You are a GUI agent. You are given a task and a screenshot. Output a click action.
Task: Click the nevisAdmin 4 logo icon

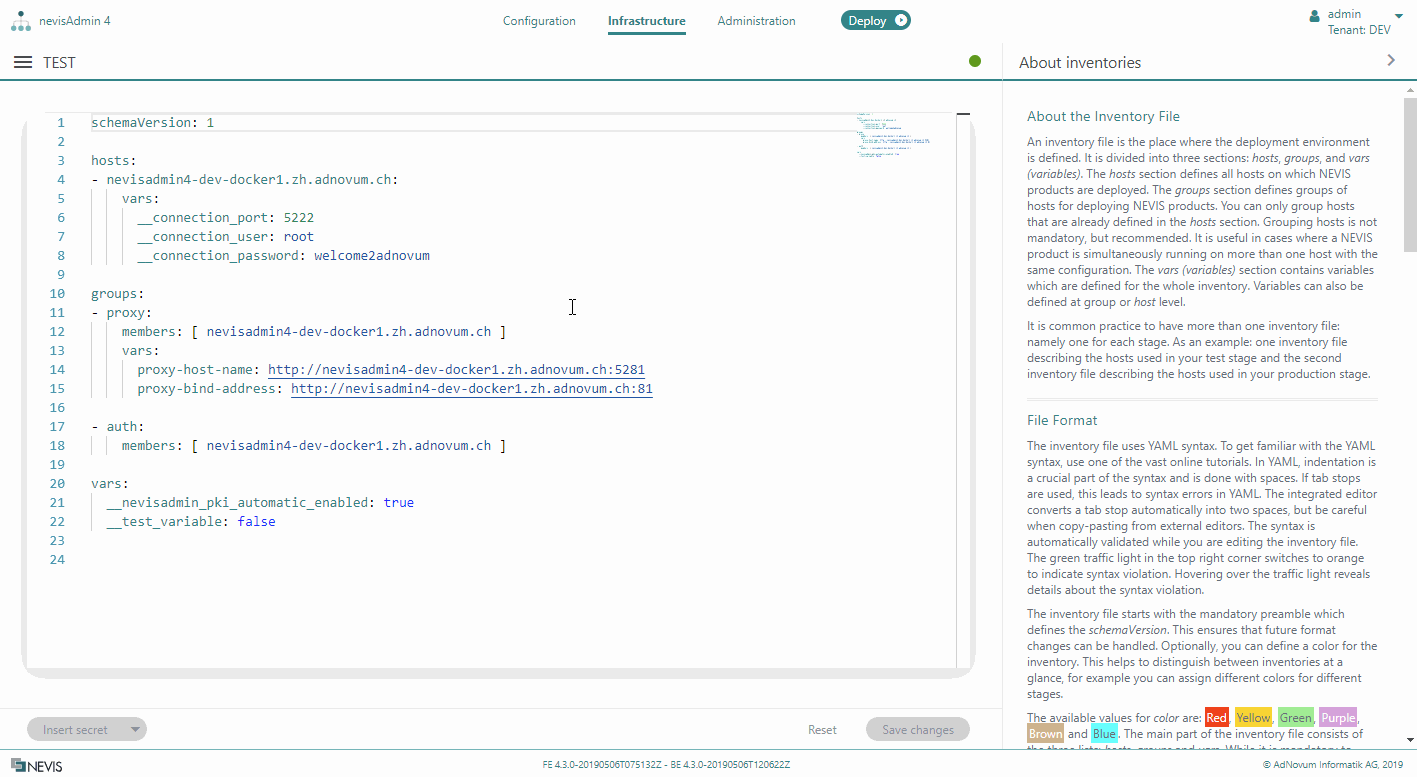(x=21, y=20)
